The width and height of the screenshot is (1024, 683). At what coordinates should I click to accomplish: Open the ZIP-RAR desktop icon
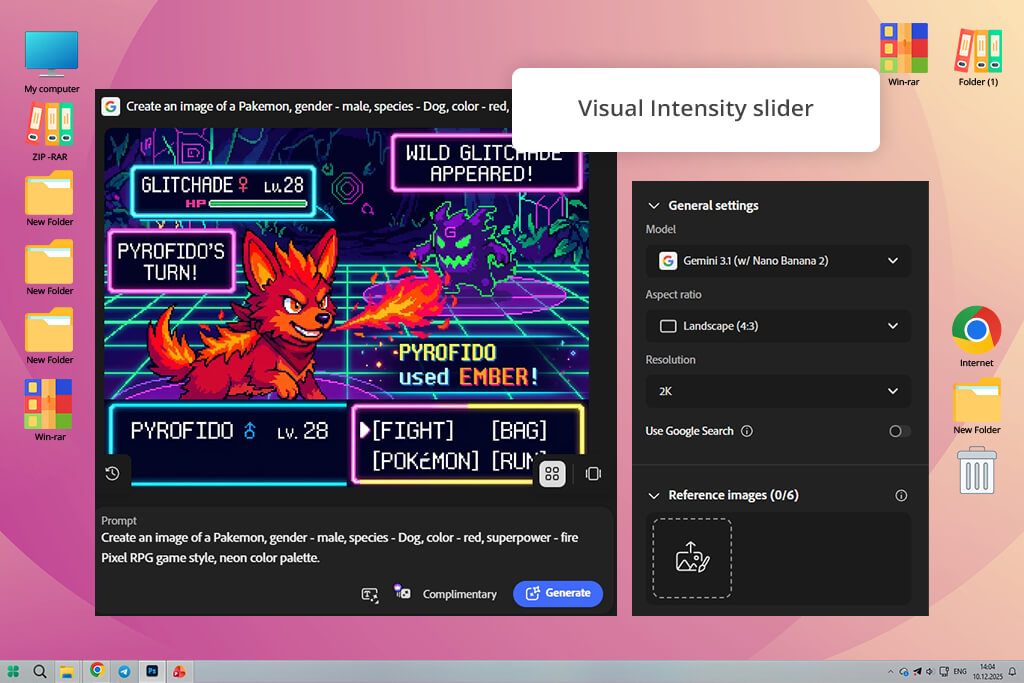(x=50, y=131)
